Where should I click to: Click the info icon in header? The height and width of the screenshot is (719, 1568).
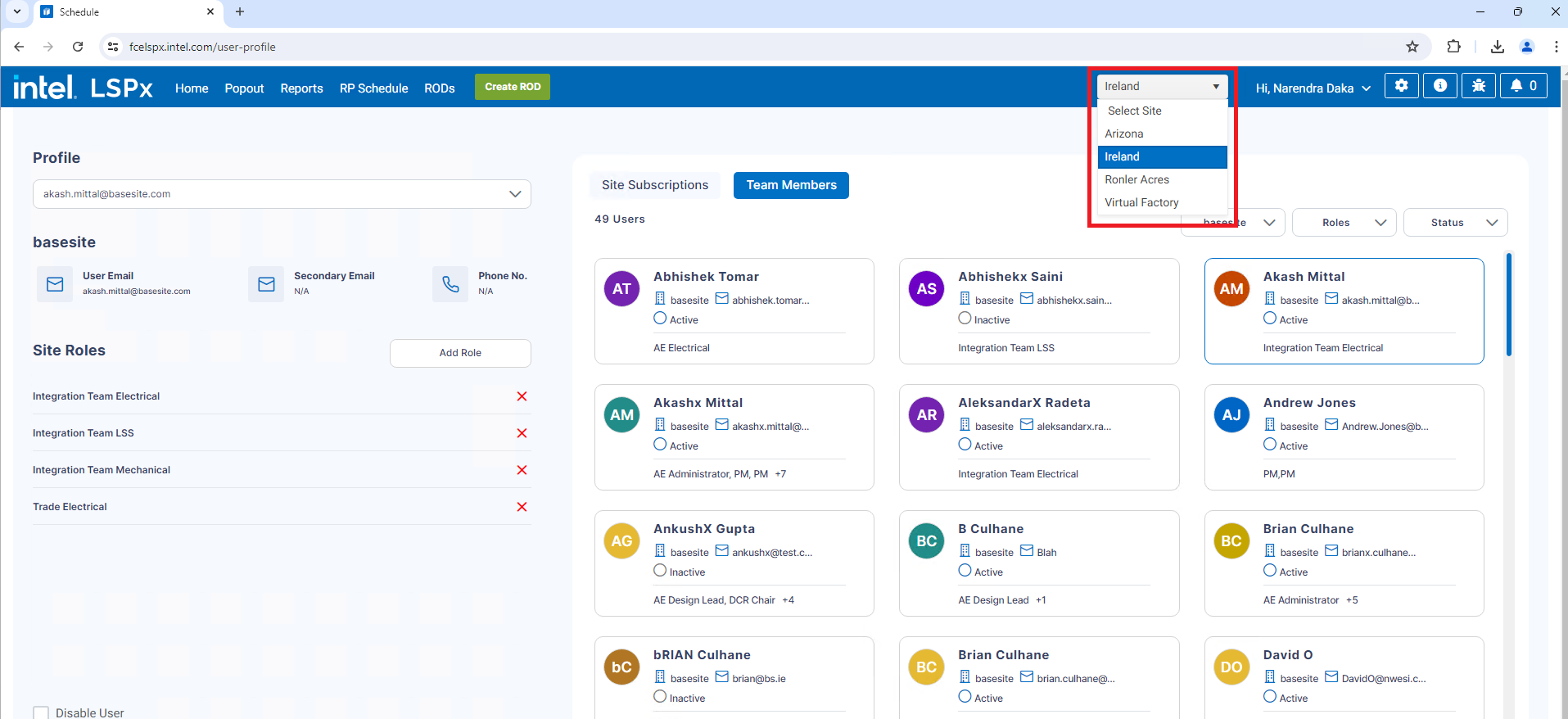point(1439,86)
